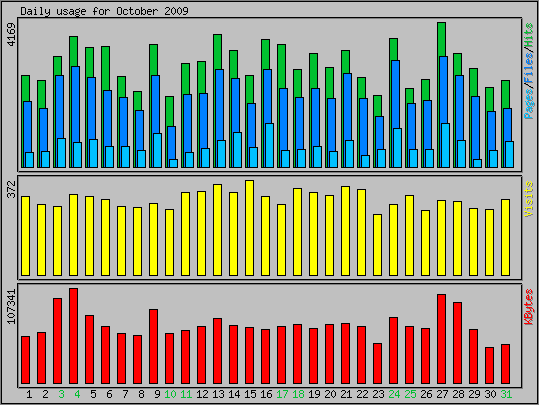Click day label 4 on the x-axis

click(x=77, y=394)
